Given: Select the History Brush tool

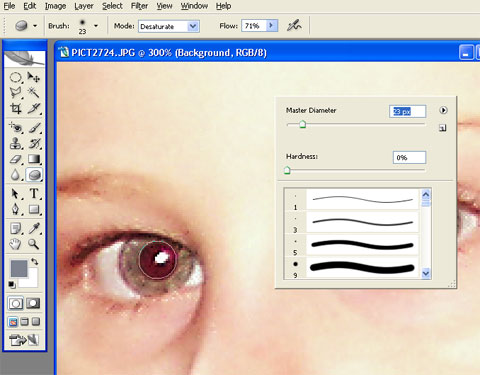Looking at the screenshot, I should pos(34,143).
